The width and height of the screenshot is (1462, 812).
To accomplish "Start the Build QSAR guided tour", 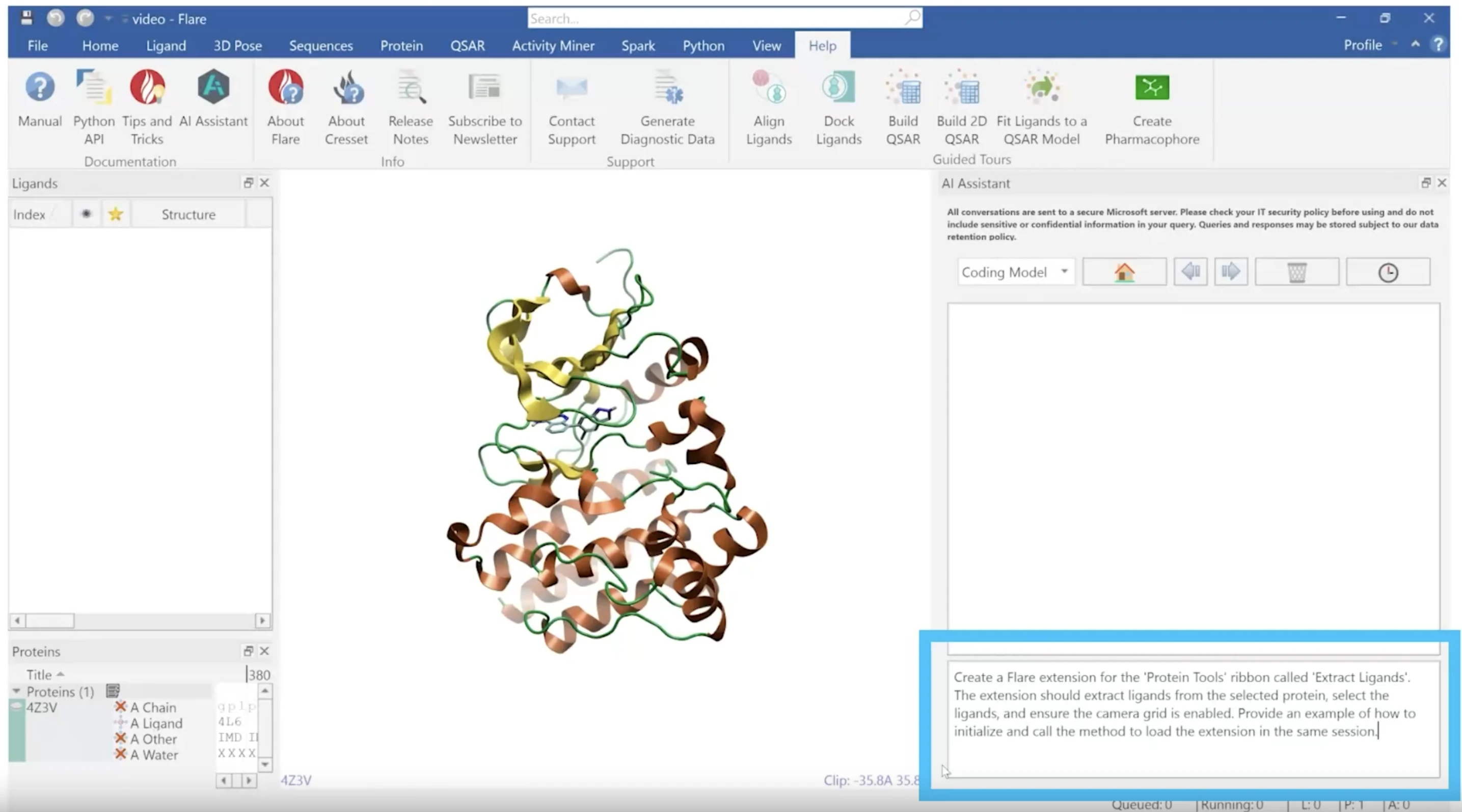I will [903, 106].
